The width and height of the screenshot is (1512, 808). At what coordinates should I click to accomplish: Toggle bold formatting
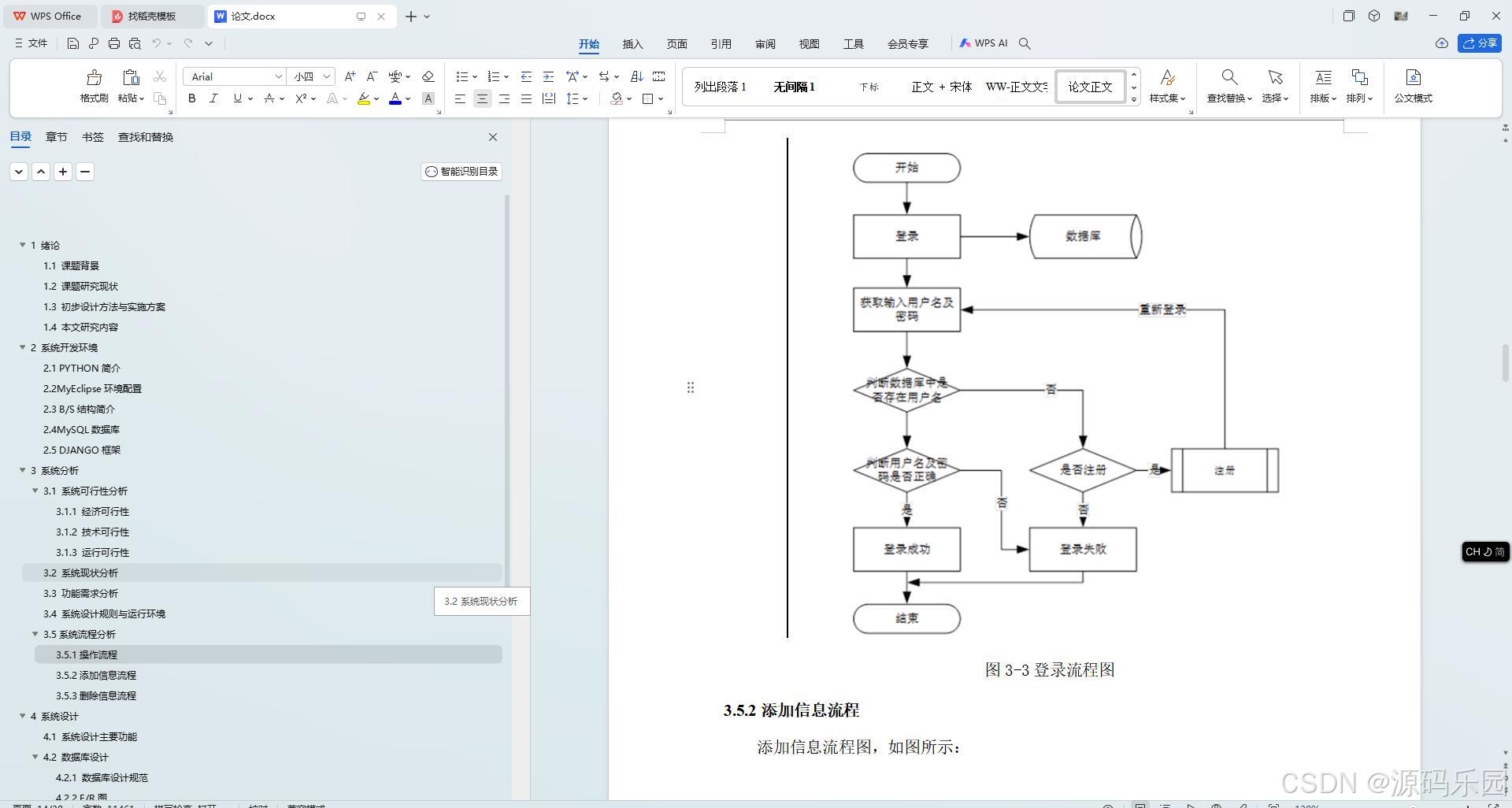pyautogui.click(x=191, y=98)
